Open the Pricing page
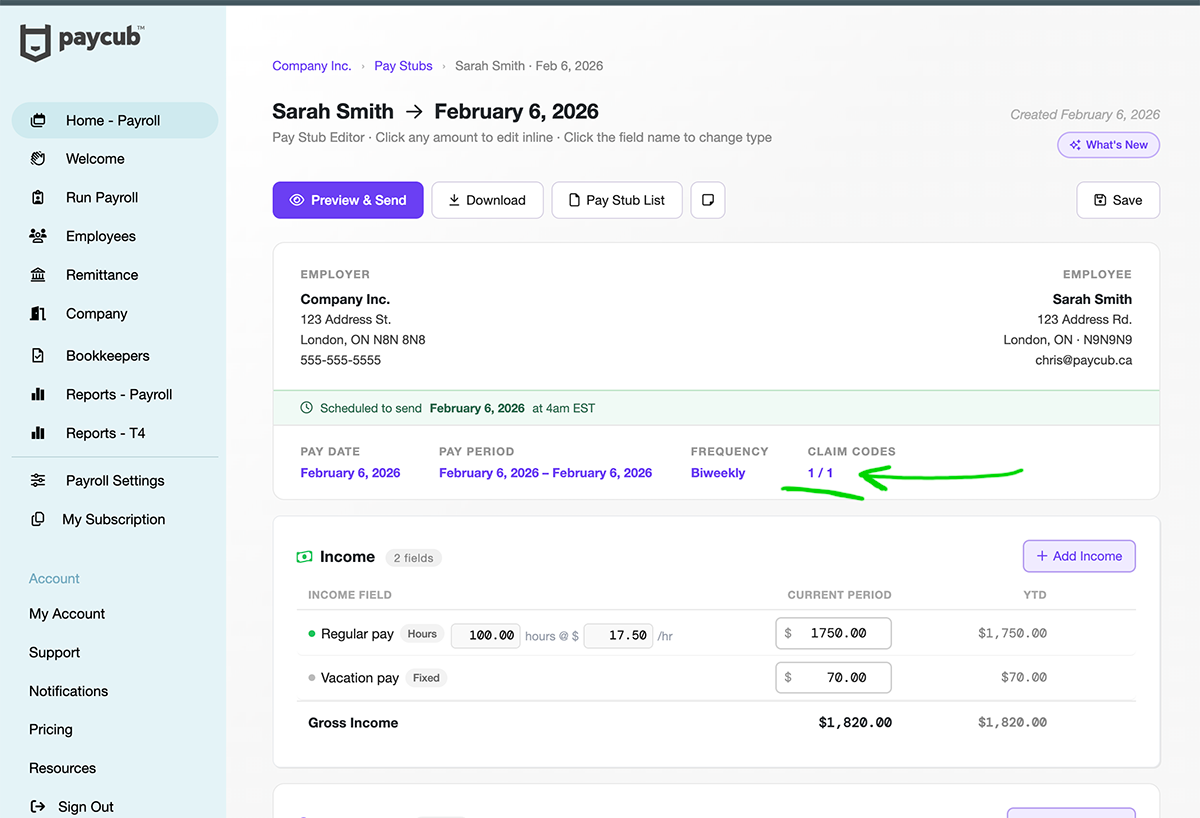 tap(51, 730)
